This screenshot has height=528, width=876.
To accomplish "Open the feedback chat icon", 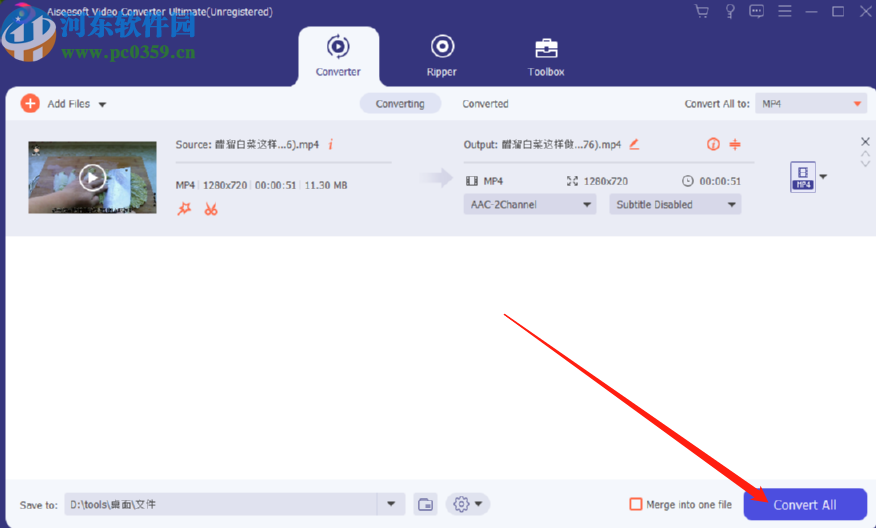I will [756, 11].
